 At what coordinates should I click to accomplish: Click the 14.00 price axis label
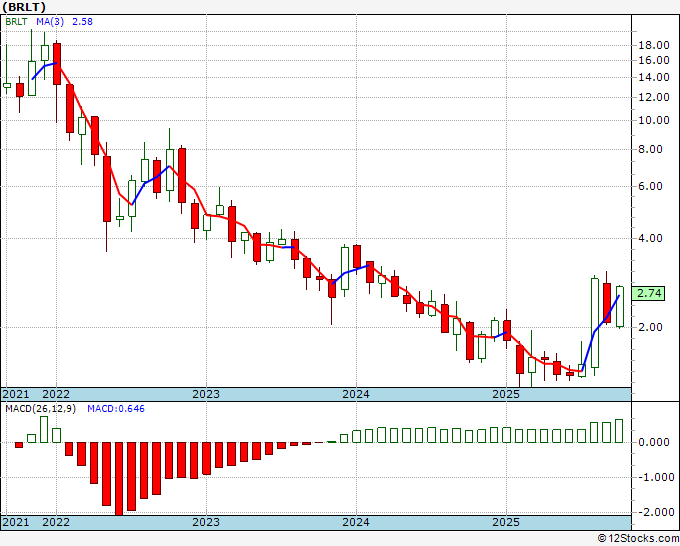tap(654, 78)
